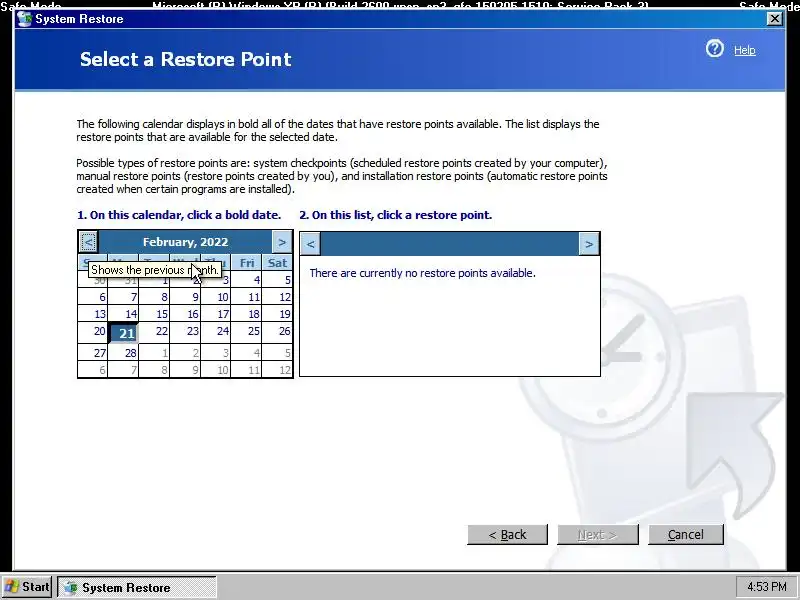The image size is (800, 600).
Task: Select February 20 on the calendar
Action: pos(93,332)
